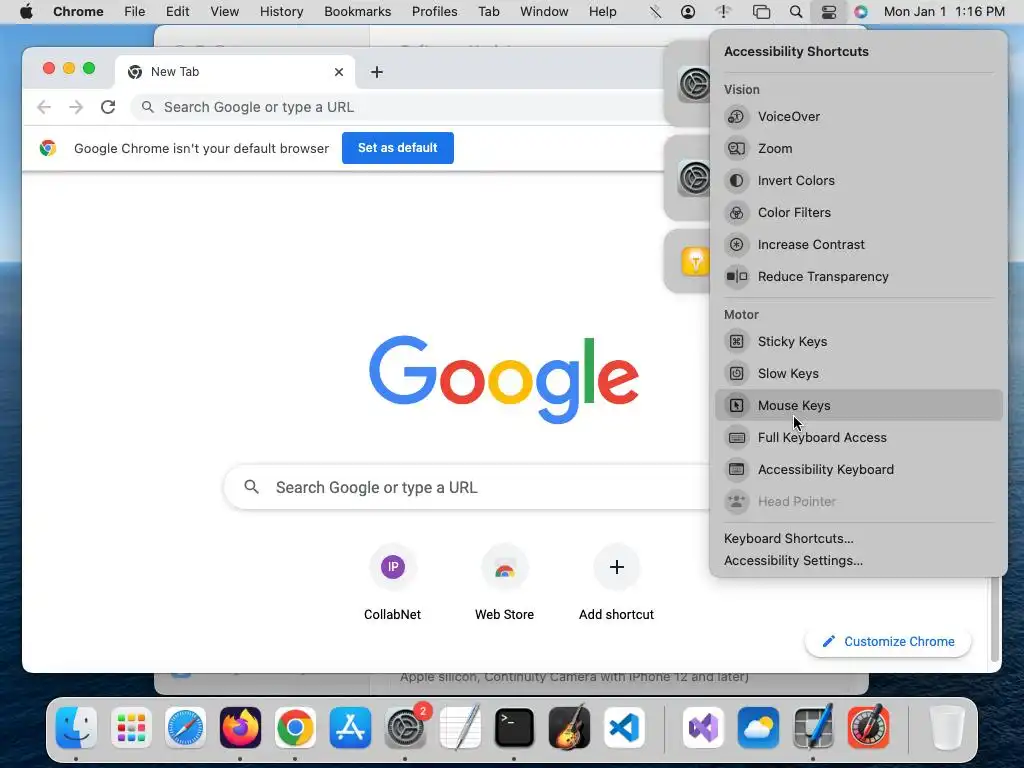Open the Edit menu
The image size is (1024, 768).
177,12
